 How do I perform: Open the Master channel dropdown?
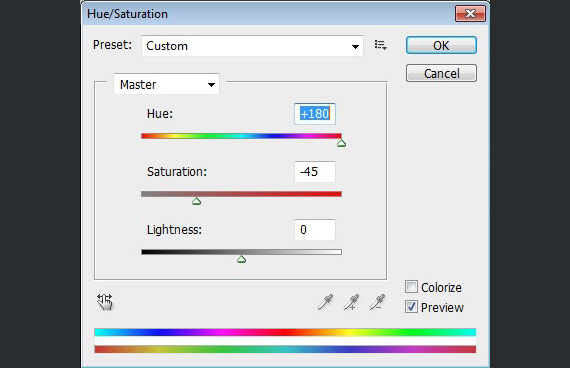(x=166, y=84)
